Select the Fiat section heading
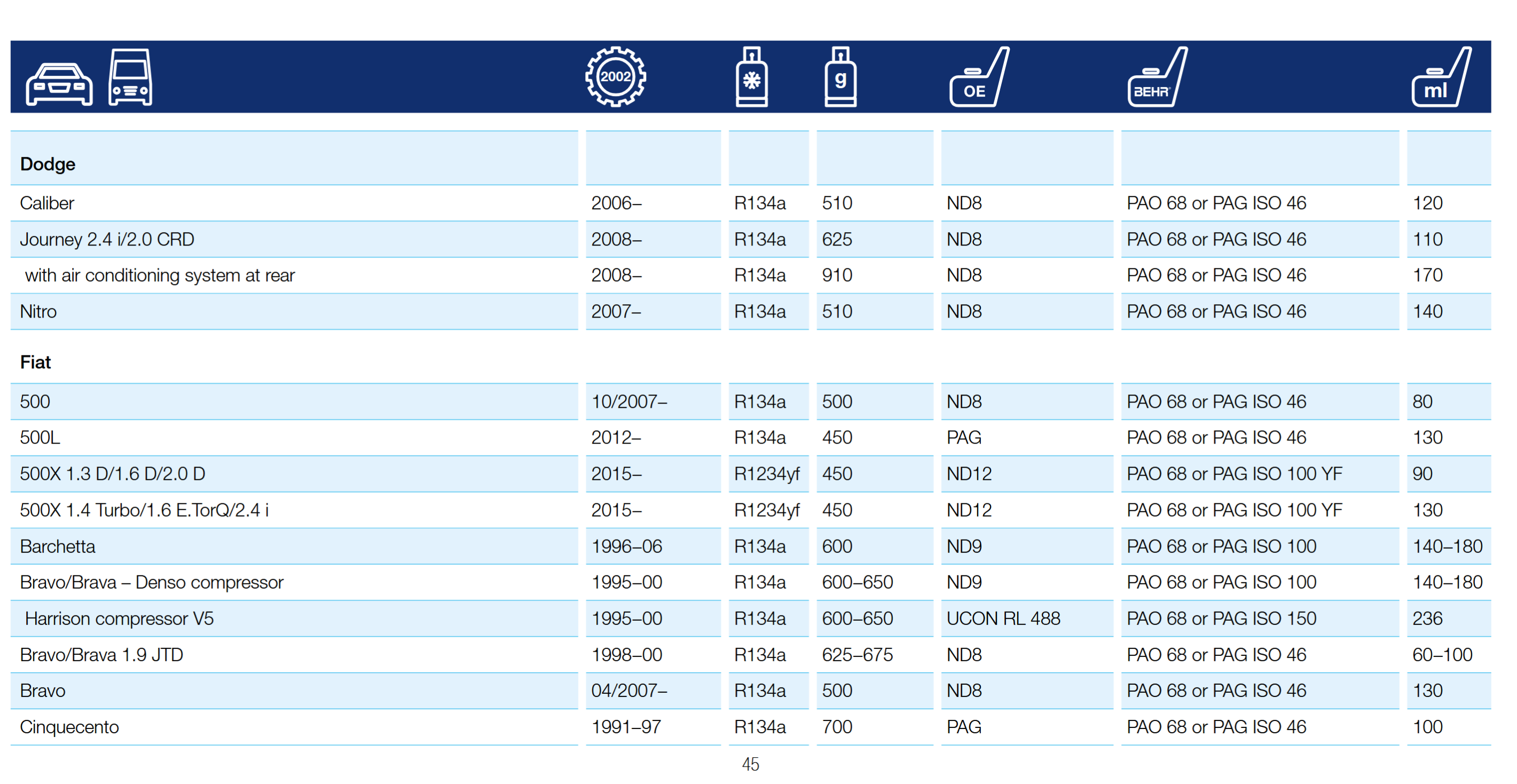Screen dimensions: 1517x784 pyautogui.click(x=35, y=361)
